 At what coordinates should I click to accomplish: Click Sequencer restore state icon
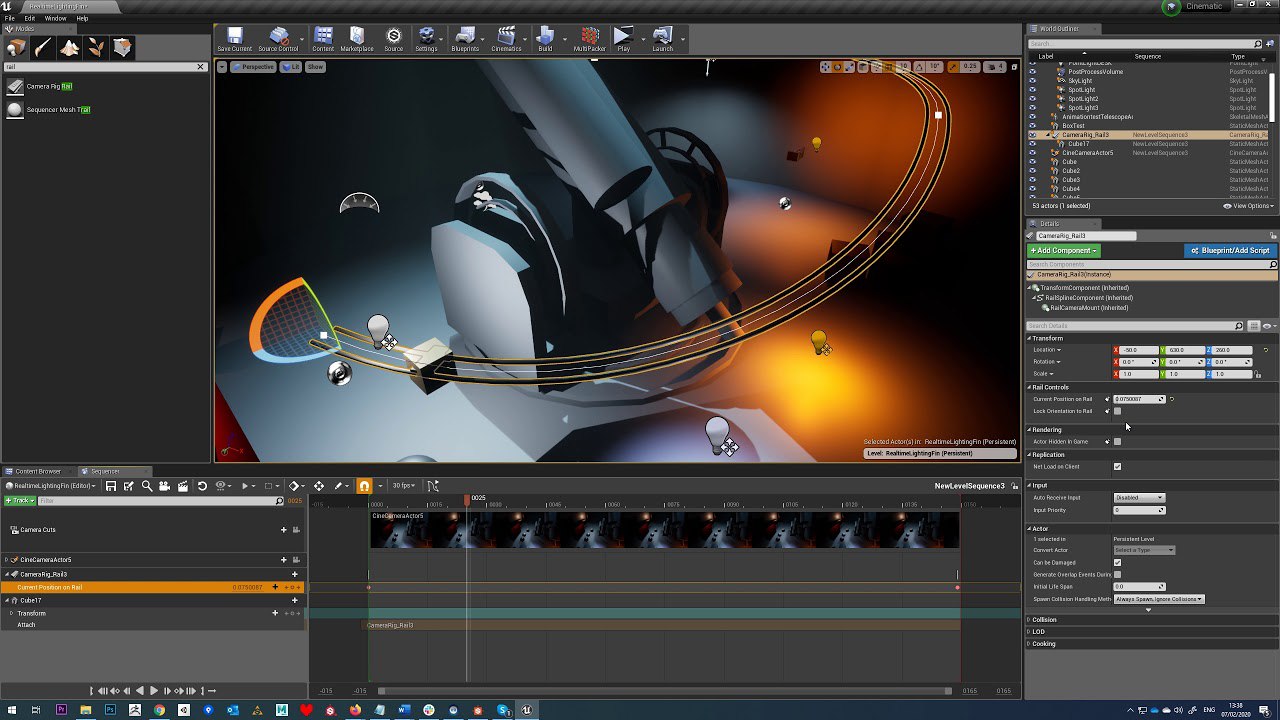[202, 486]
